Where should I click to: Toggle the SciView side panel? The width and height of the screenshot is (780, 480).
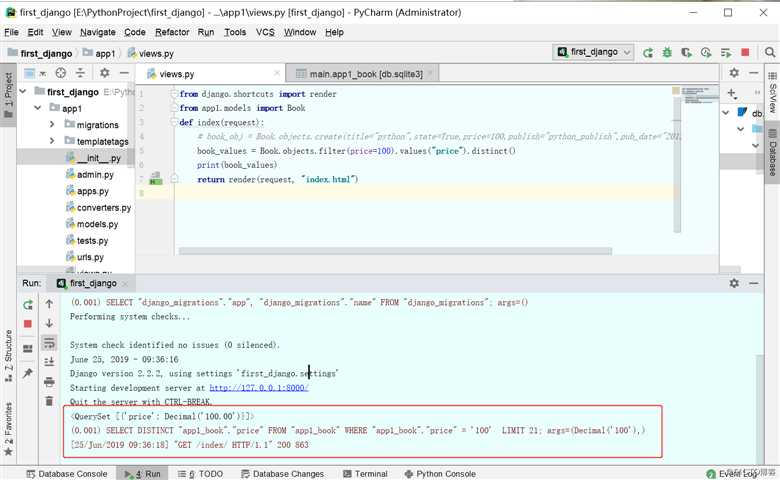click(772, 93)
